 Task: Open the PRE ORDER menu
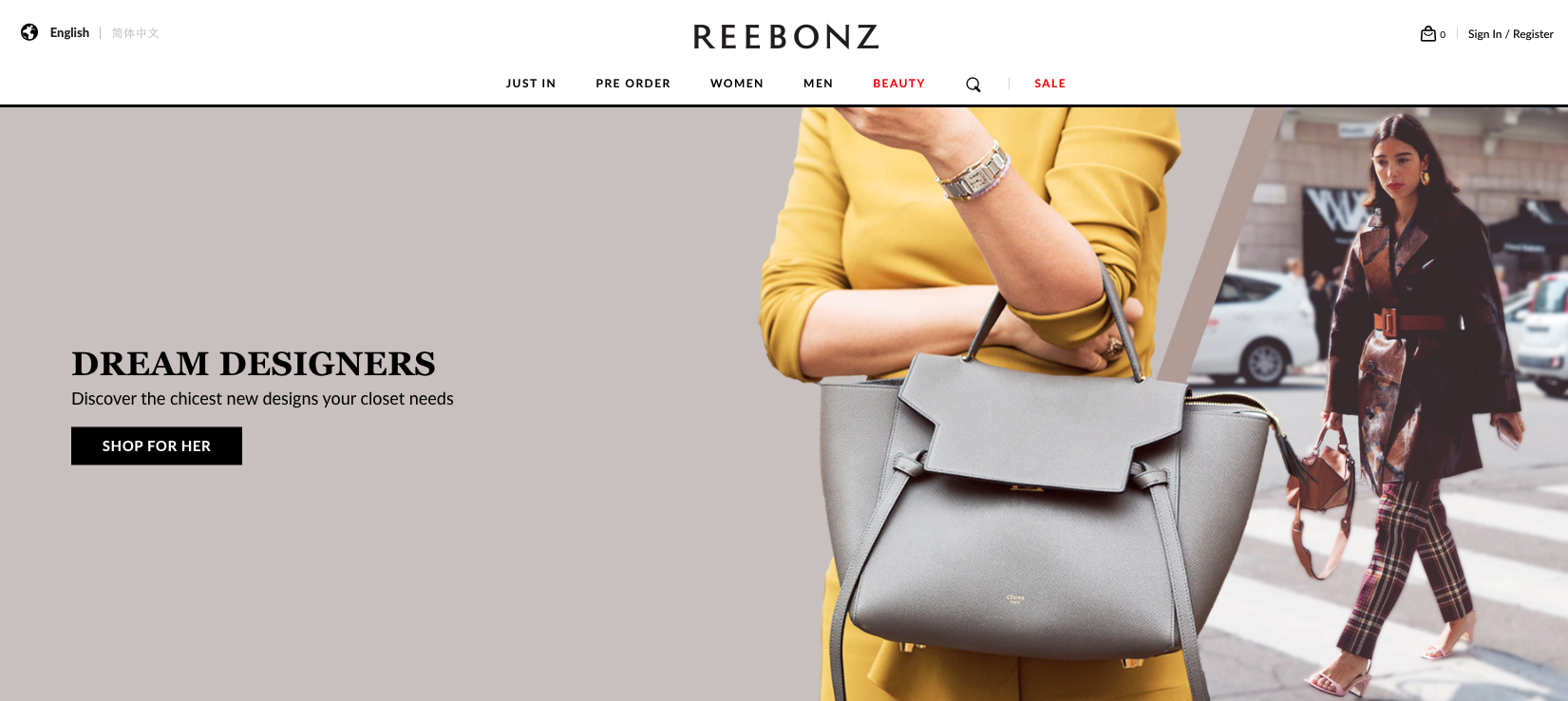pyautogui.click(x=633, y=84)
